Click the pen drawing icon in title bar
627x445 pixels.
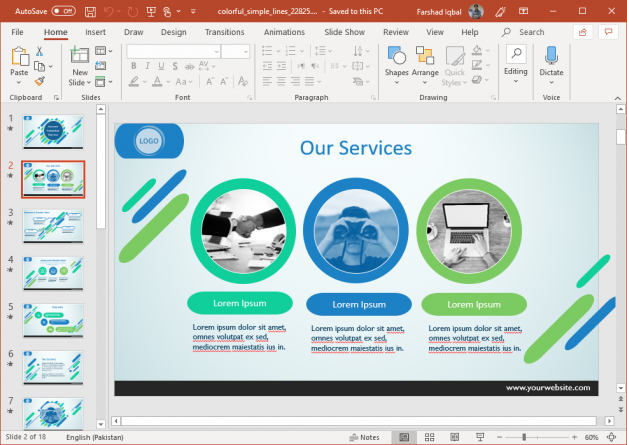click(x=500, y=12)
